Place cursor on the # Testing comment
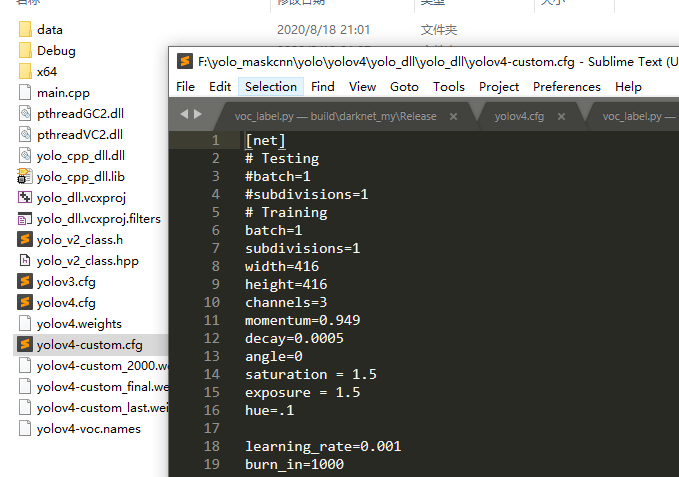The height and width of the screenshot is (477, 679). tap(282, 158)
